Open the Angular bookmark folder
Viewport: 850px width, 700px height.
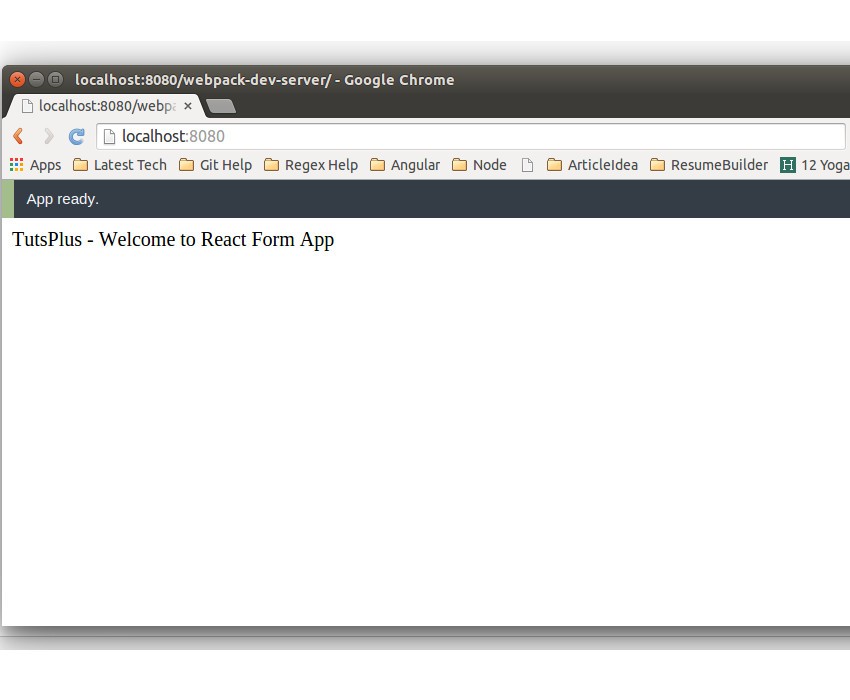click(x=405, y=165)
